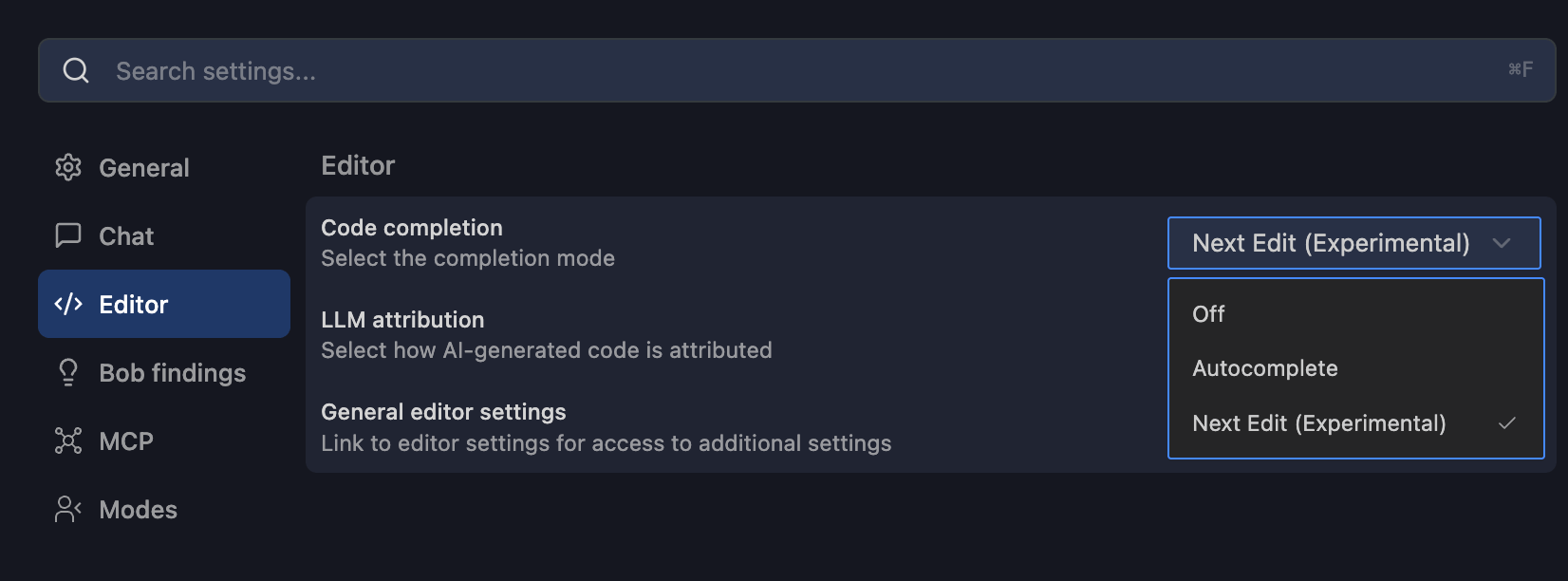The height and width of the screenshot is (581, 1568).
Task: Choose the Autocomplete completion option
Action: (1264, 368)
